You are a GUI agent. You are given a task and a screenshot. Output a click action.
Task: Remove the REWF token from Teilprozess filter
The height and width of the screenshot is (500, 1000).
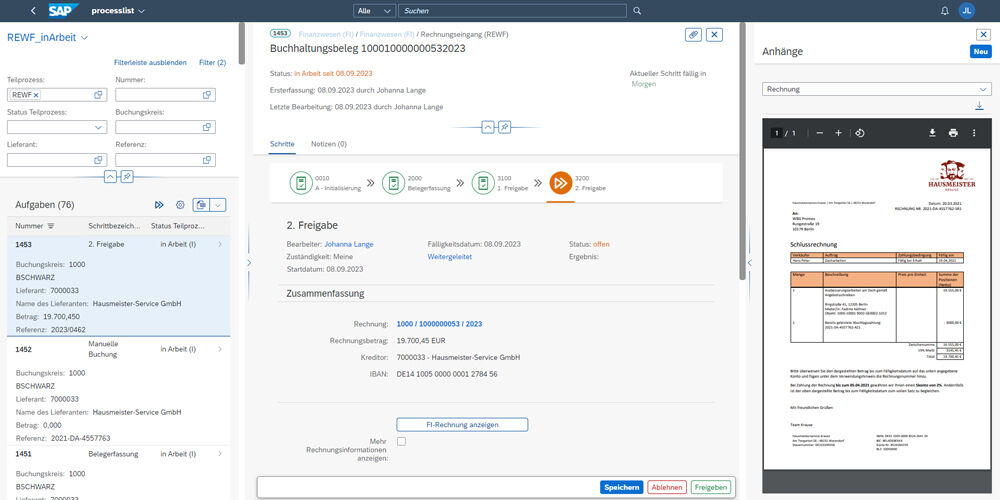tap(35, 95)
